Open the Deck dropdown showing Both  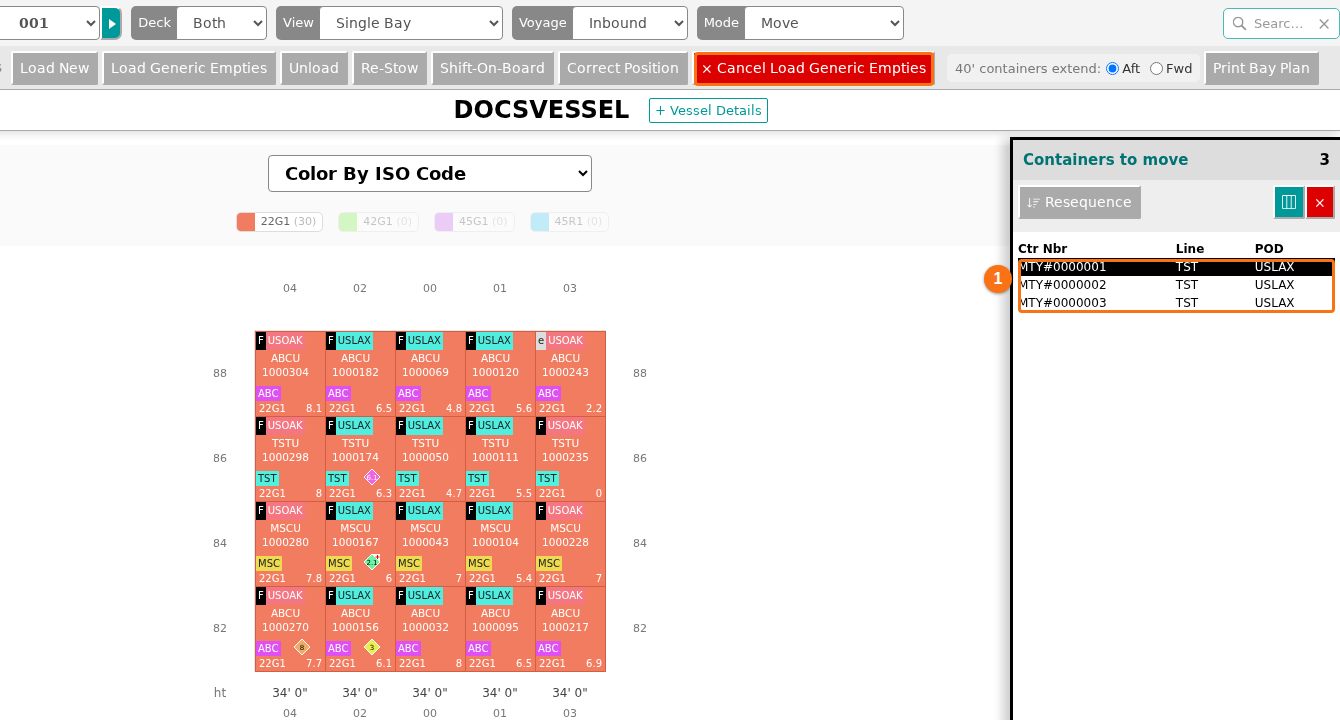221,23
